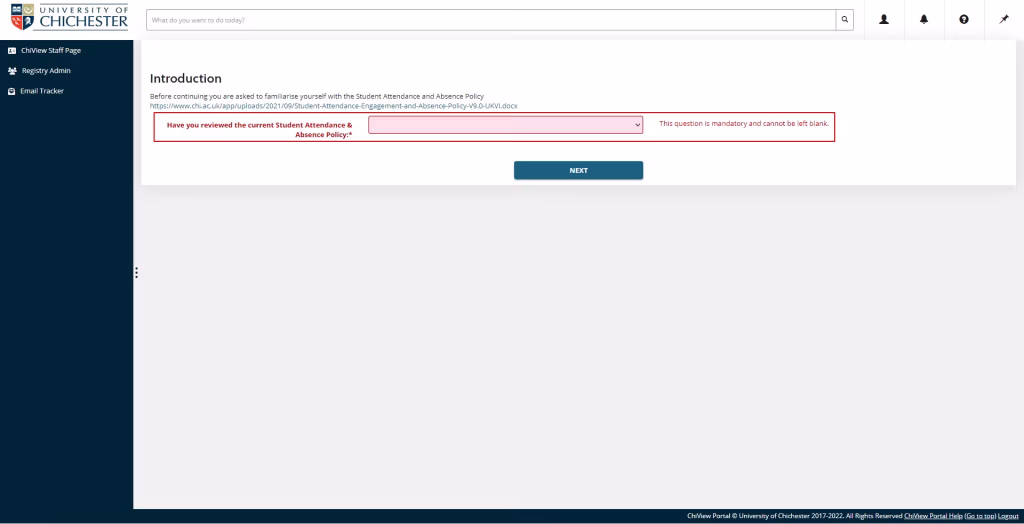The image size is (1024, 524).
Task: Open the user profile icon
Action: coord(884,20)
